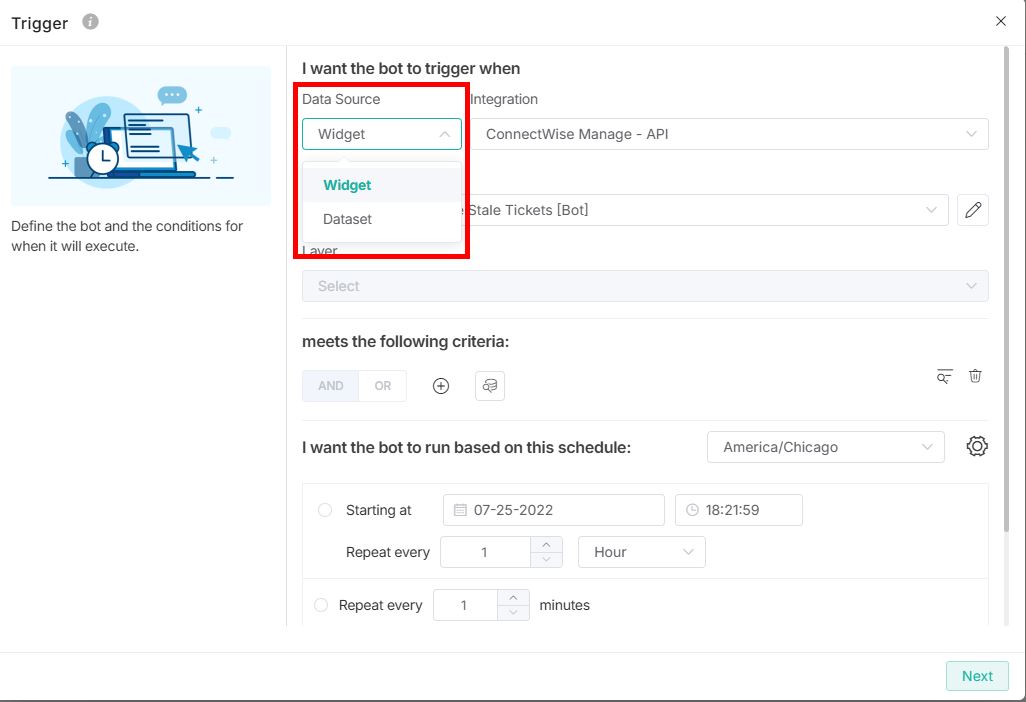The width and height of the screenshot is (1026, 702).
Task: Increase the repeat-every hour stepper value
Action: pos(545,545)
